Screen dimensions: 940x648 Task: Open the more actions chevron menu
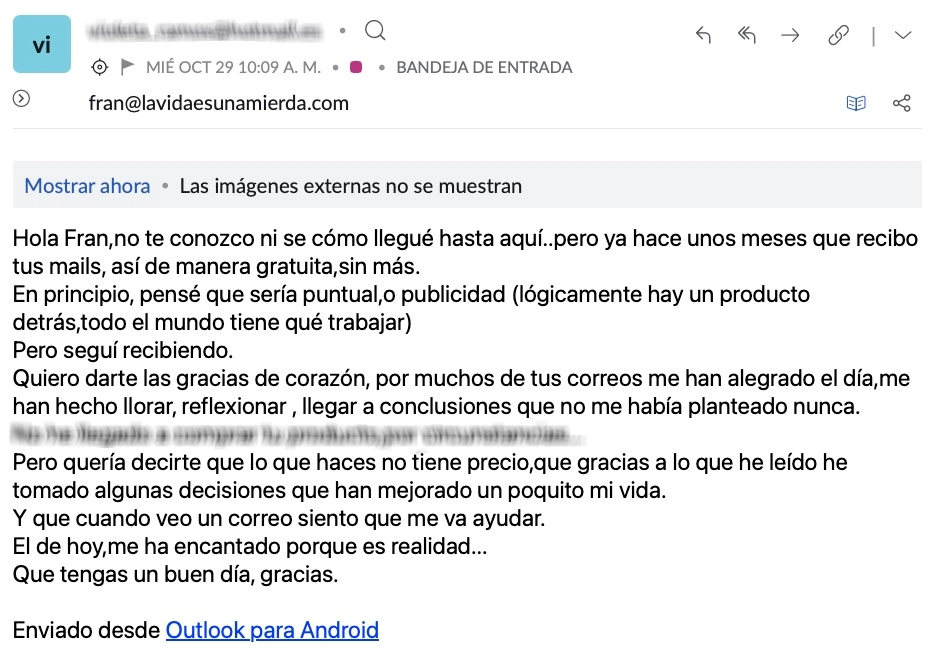pyautogui.click(x=903, y=35)
